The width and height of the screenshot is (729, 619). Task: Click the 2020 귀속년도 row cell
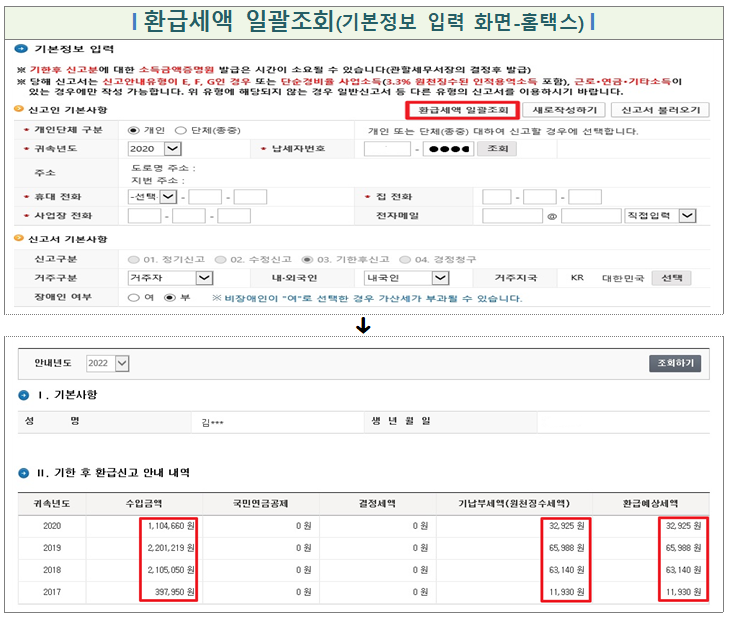[52, 526]
